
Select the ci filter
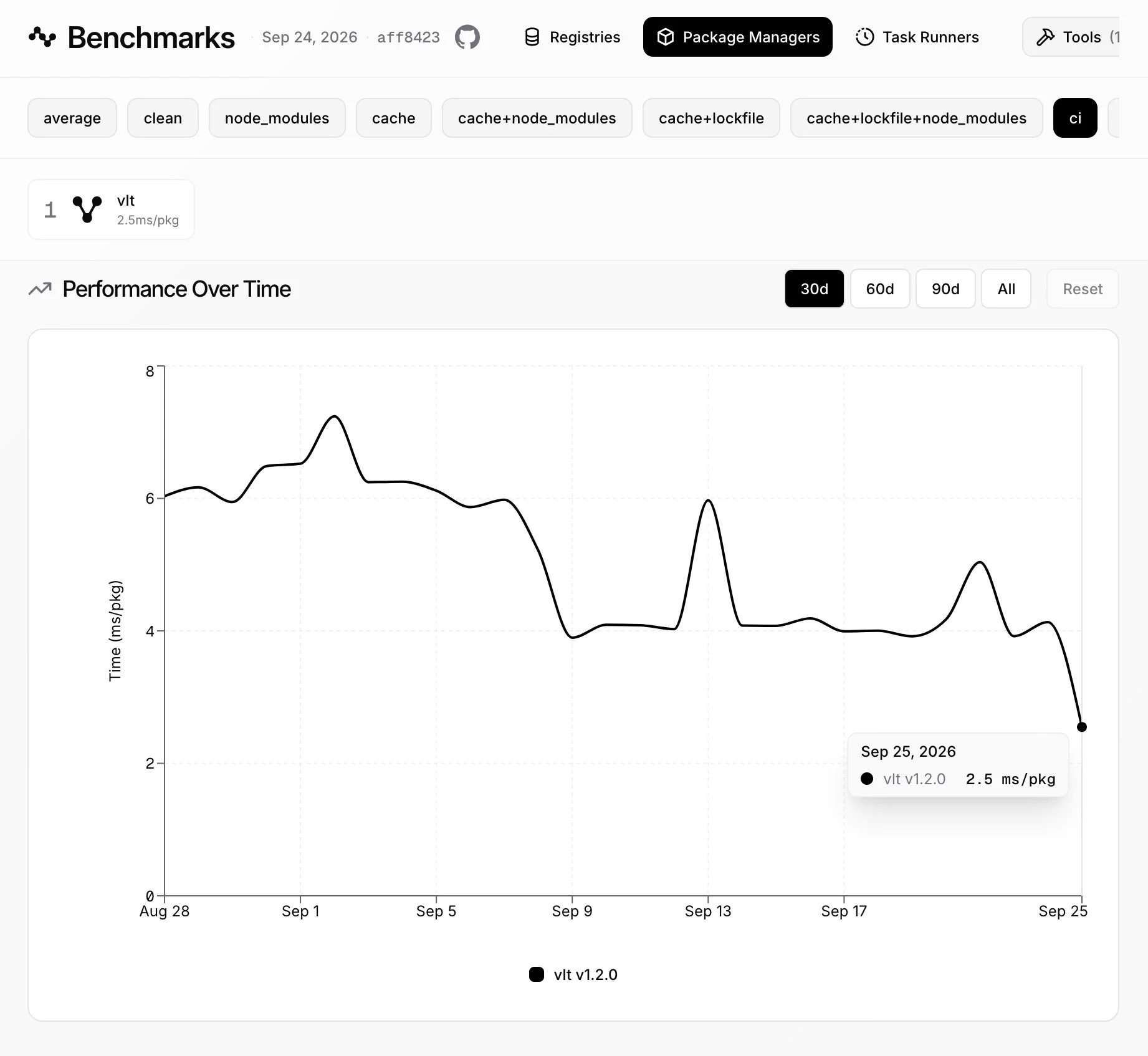point(1076,118)
